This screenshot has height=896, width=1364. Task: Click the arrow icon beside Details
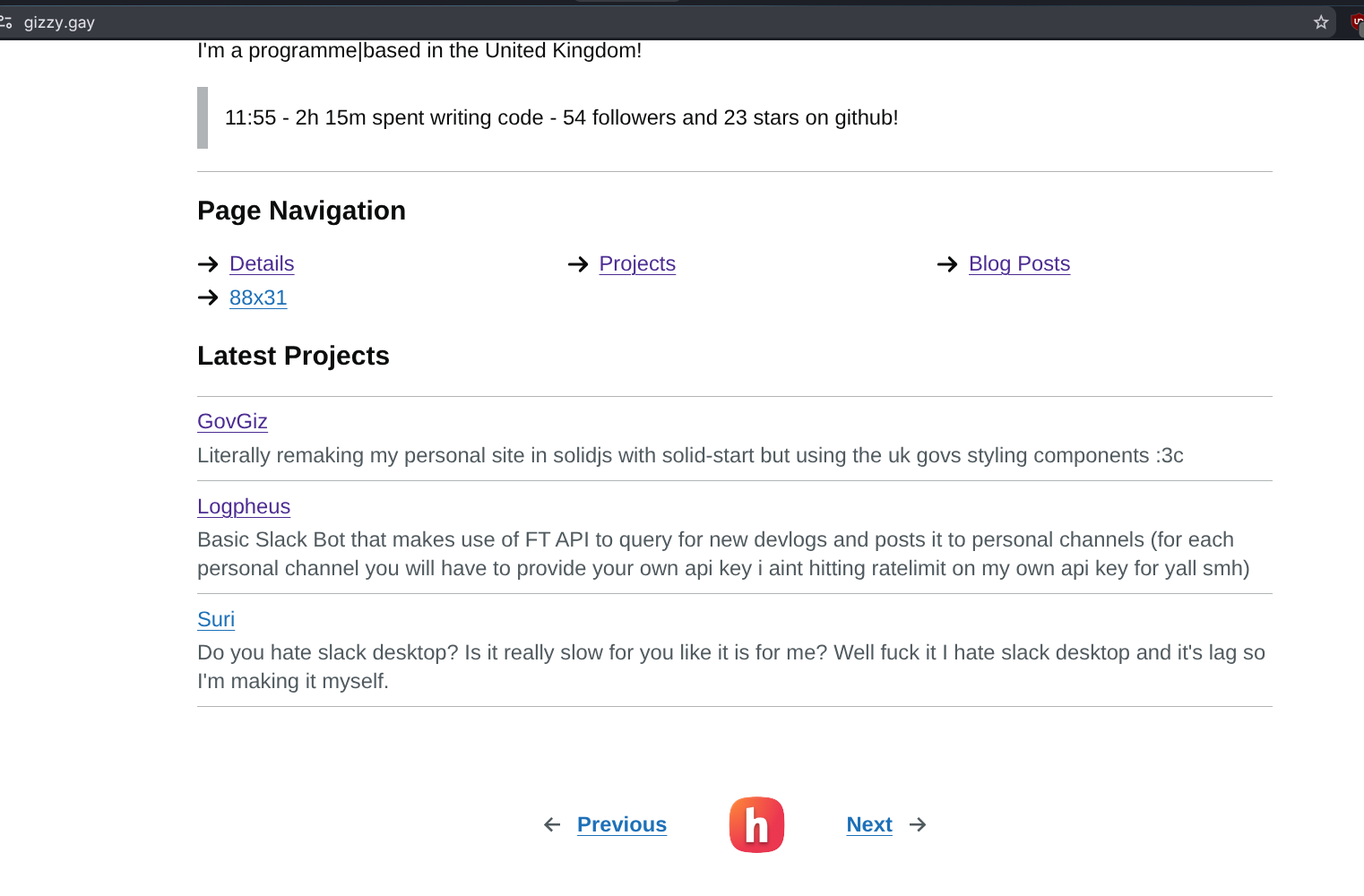tap(208, 264)
